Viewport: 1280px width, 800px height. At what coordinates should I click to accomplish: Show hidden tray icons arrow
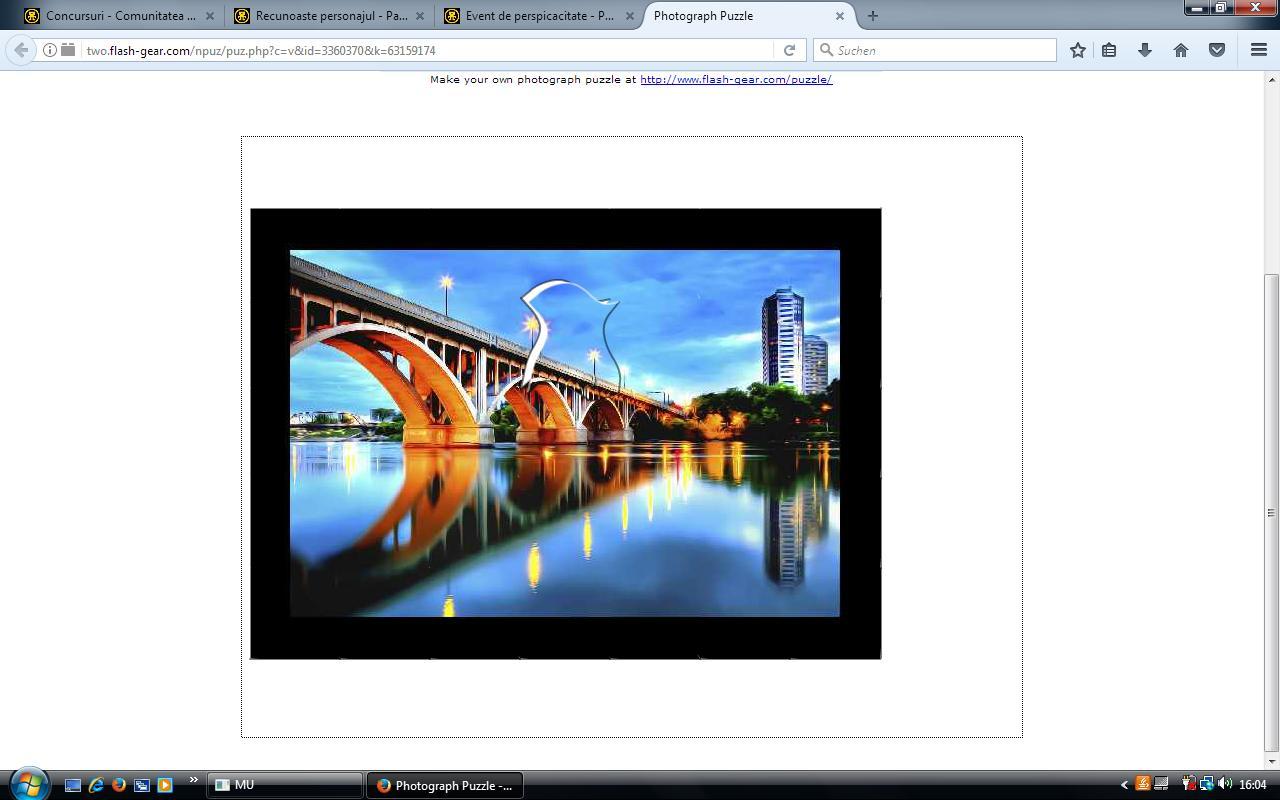click(1124, 785)
